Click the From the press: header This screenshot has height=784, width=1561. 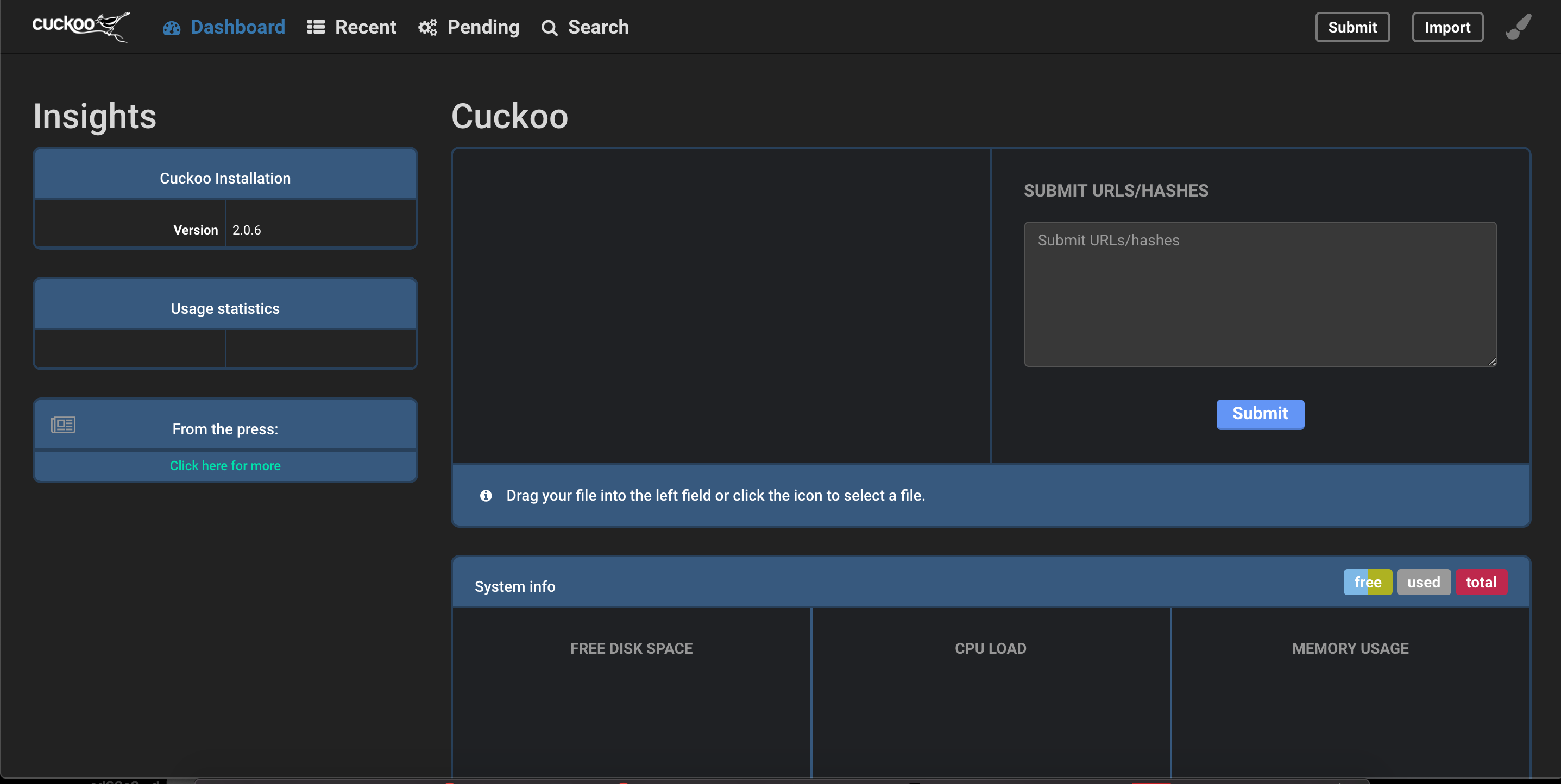[225, 425]
